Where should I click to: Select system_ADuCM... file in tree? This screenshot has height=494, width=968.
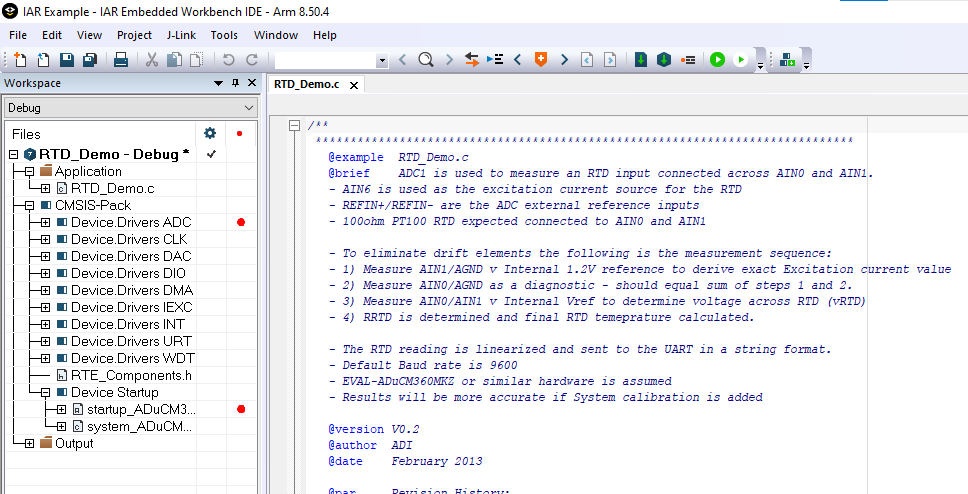[x=140, y=426]
